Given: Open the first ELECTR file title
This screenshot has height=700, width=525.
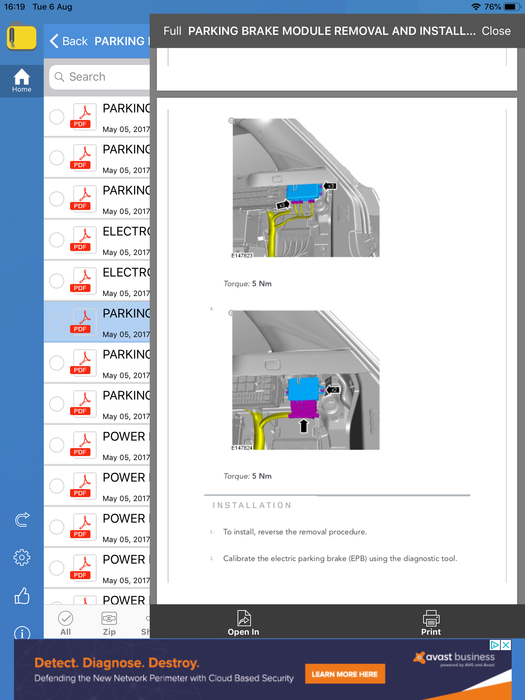Looking at the screenshot, I should pyautogui.click(x=126, y=232).
